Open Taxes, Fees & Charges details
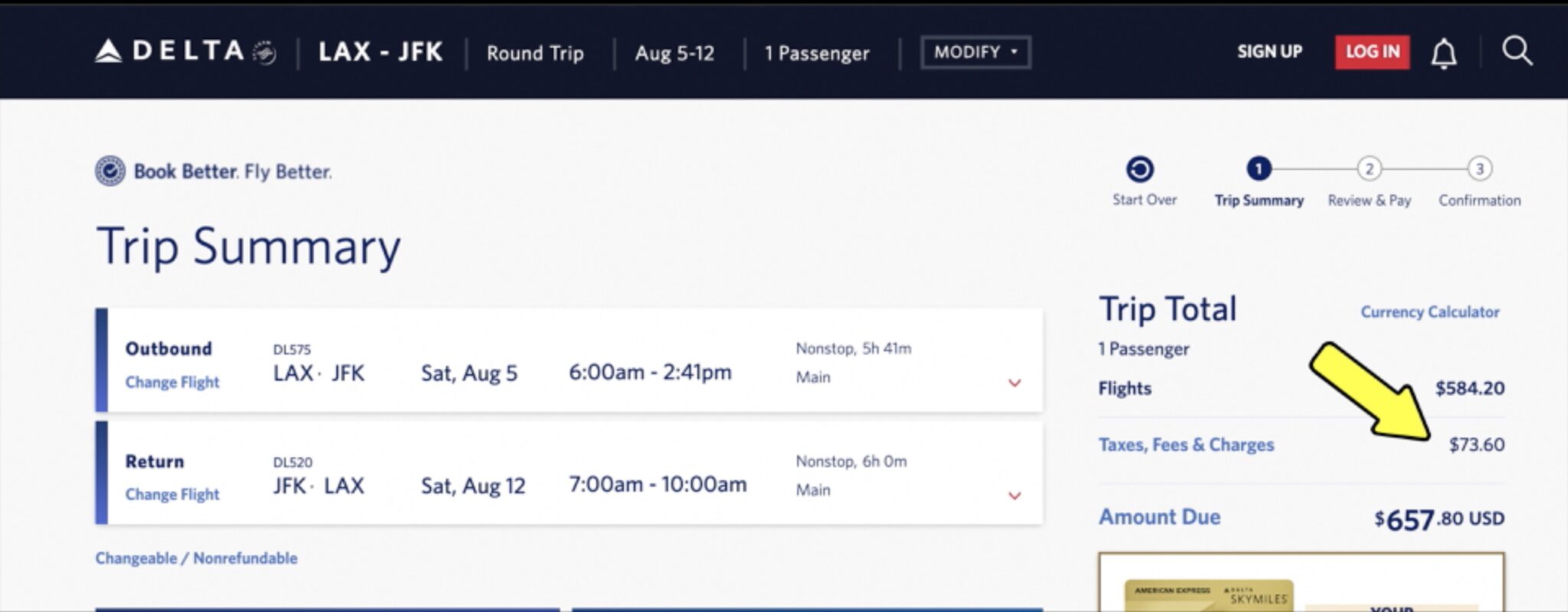Screen dimensions: 1568x612 coord(1186,444)
